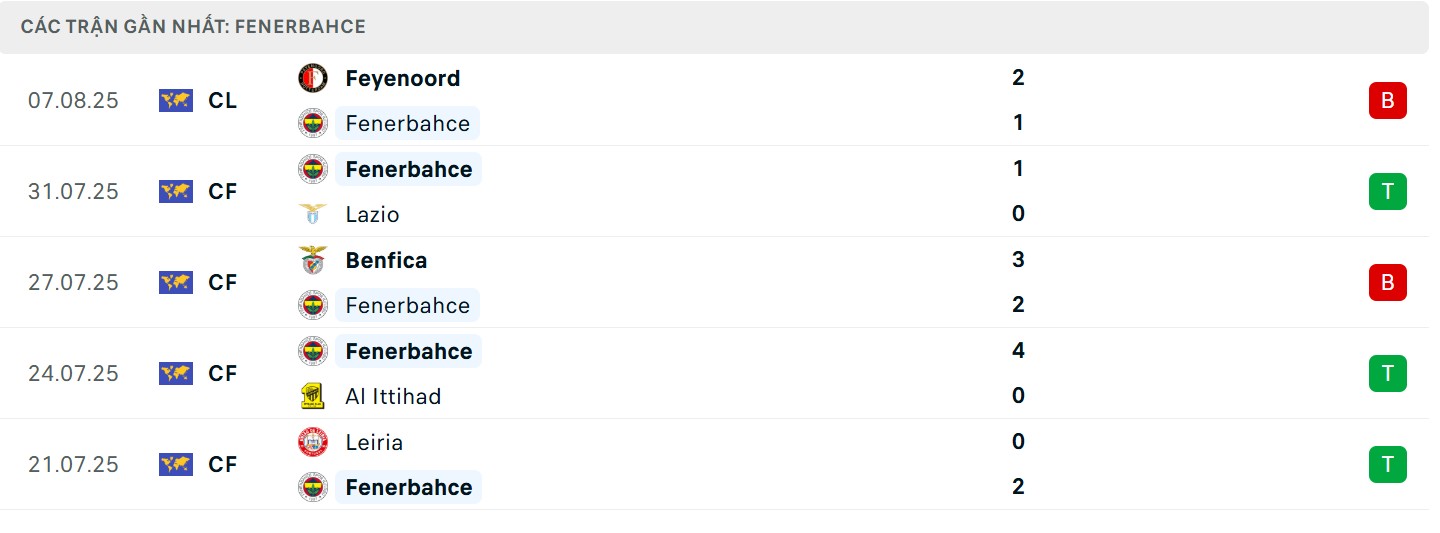Screen dimensions: 1440x533
Task: Click green T result badge for Lazio match
Action: point(1387,191)
